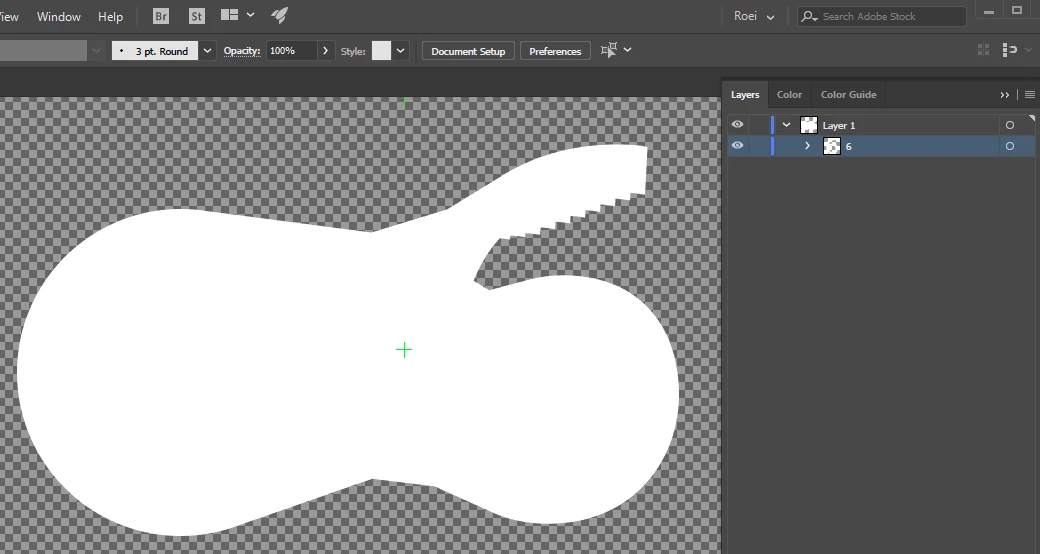Click the GPU performance rocket icon
The height and width of the screenshot is (554, 1040).
[x=279, y=15]
